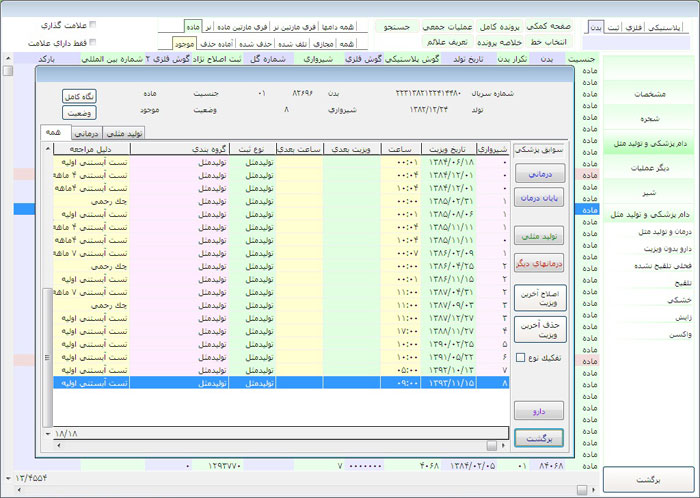Select the 'زایش' sidebar entry
This screenshot has width=700, height=498.
click(x=683, y=318)
